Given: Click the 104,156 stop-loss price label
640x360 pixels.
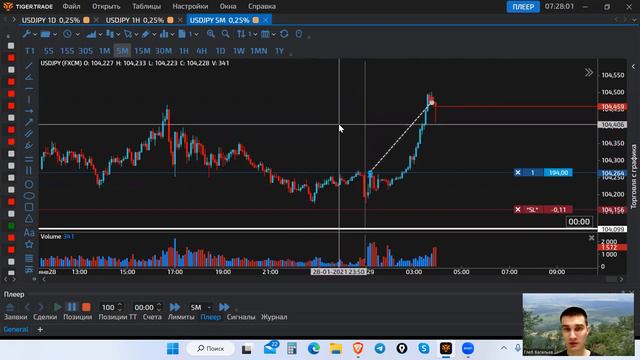Looking at the screenshot, I should pyautogui.click(x=612, y=210).
